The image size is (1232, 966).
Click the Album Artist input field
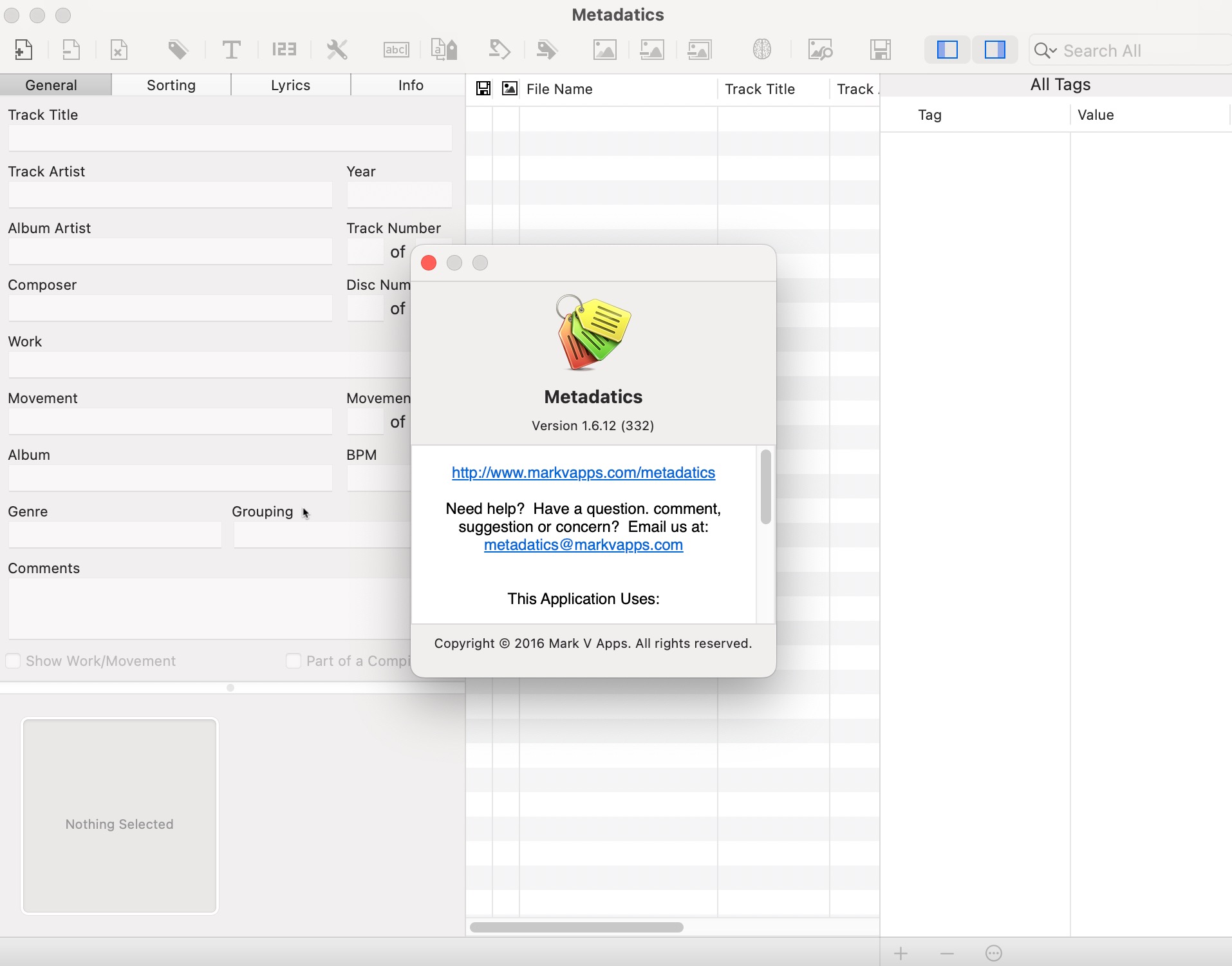171,252
